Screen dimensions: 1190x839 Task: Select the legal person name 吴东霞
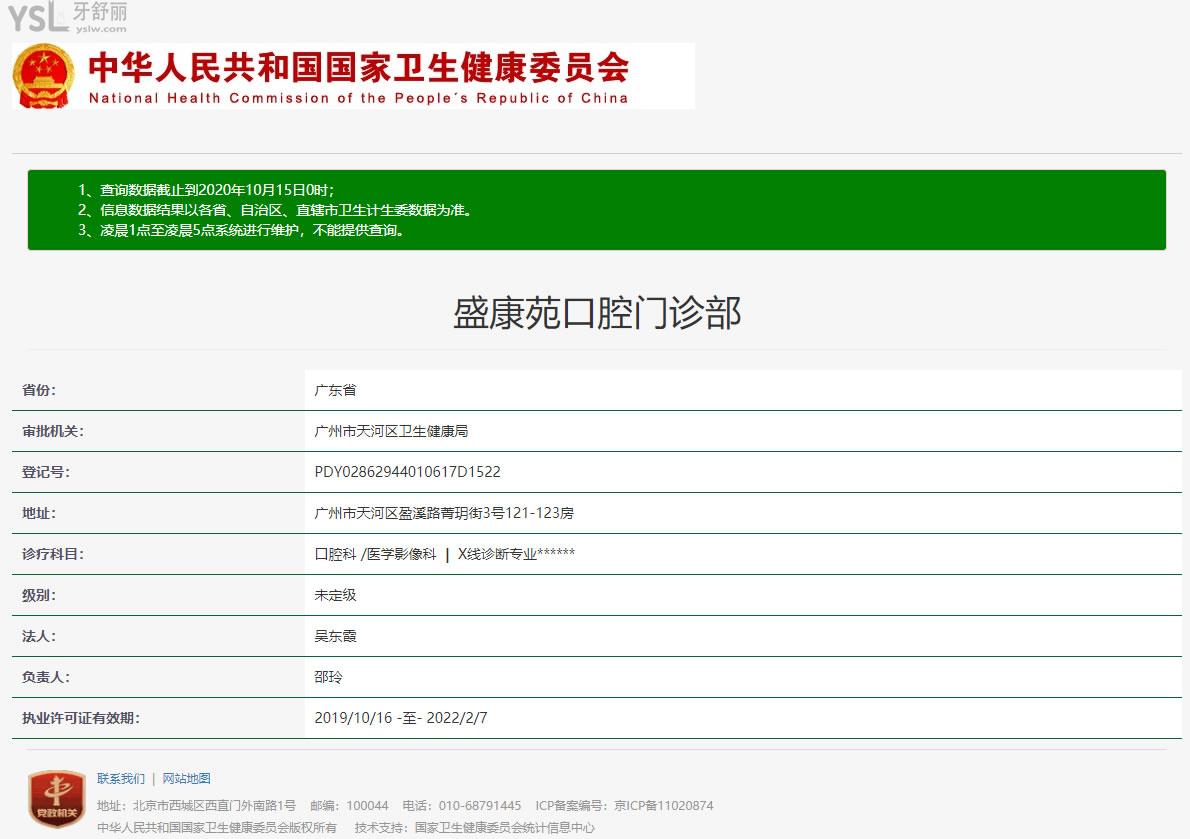335,636
